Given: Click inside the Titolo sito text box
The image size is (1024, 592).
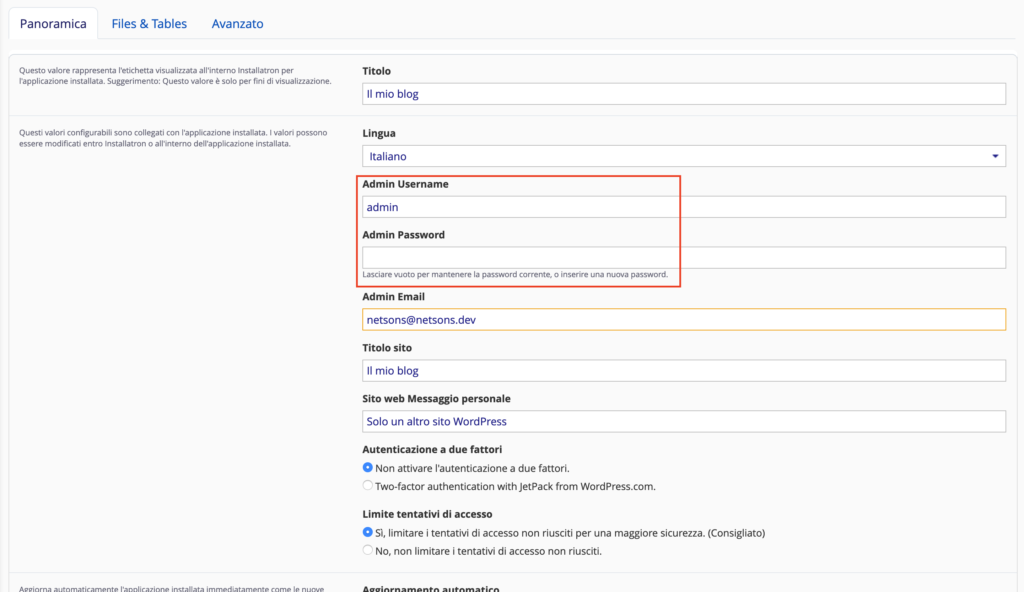Looking at the screenshot, I should point(683,371).
